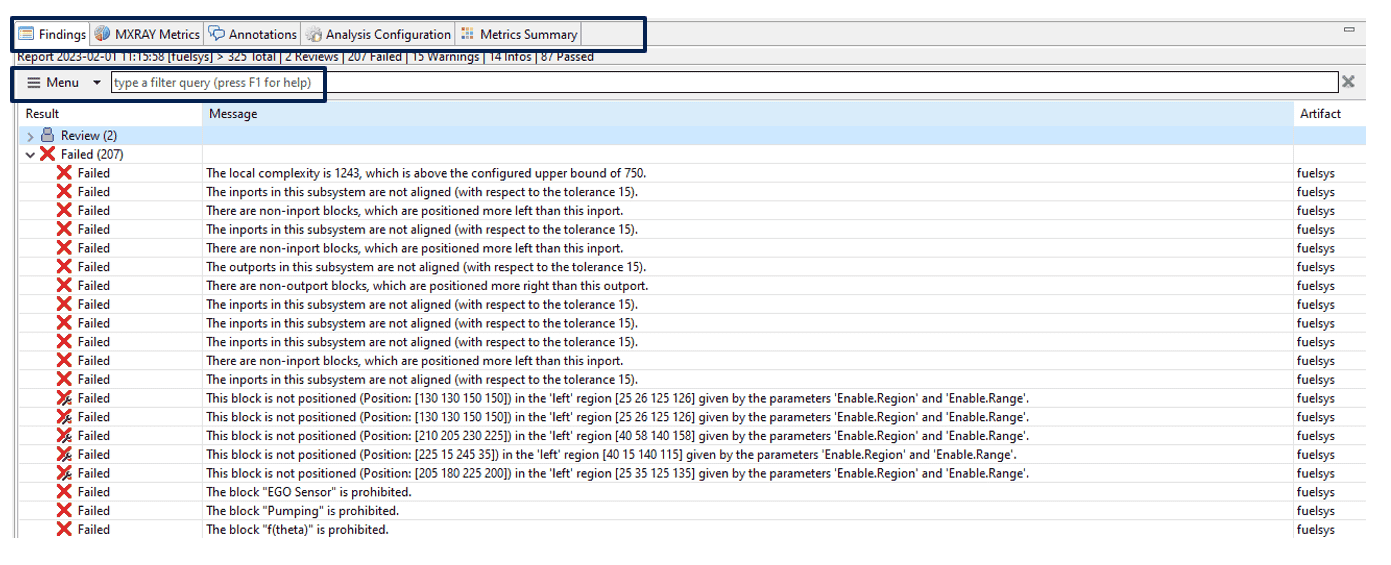Click the Artifact column header
The width and height of the screenshot is (1391, 565).
pos(1320,114)
